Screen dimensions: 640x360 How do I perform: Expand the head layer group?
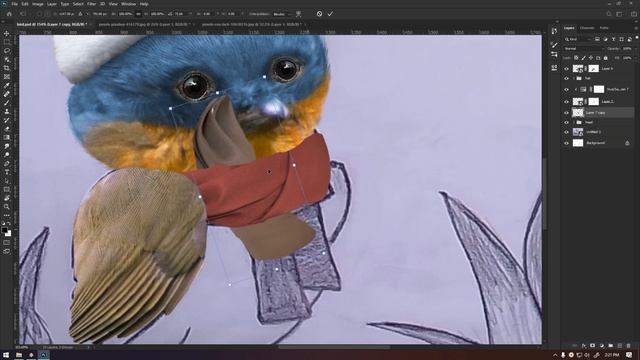coord(574,122)
